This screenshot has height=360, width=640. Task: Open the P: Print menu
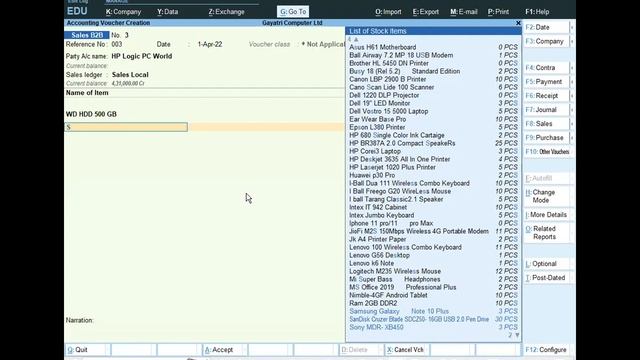[498, 12]
